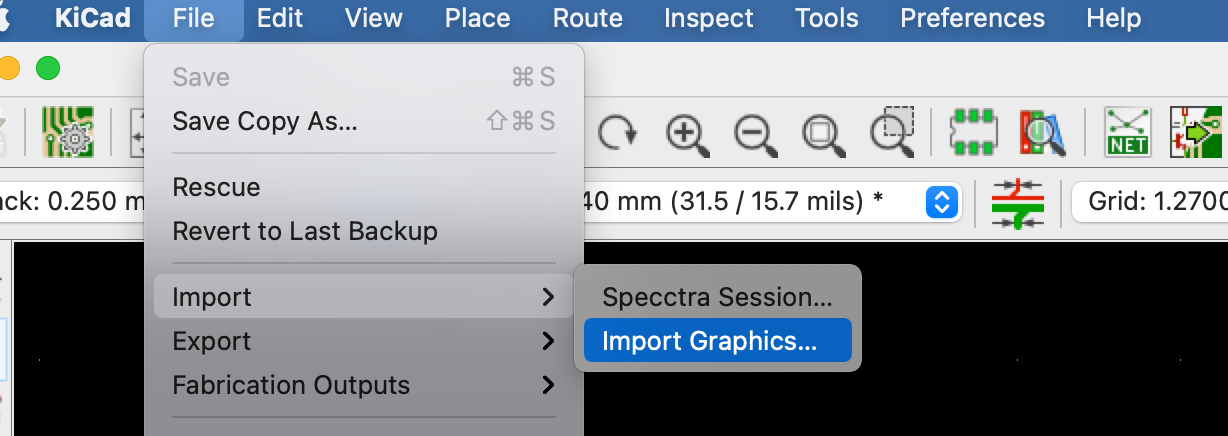
Task: Click the NET netlist icon
Action: (x=1127, y=132)
